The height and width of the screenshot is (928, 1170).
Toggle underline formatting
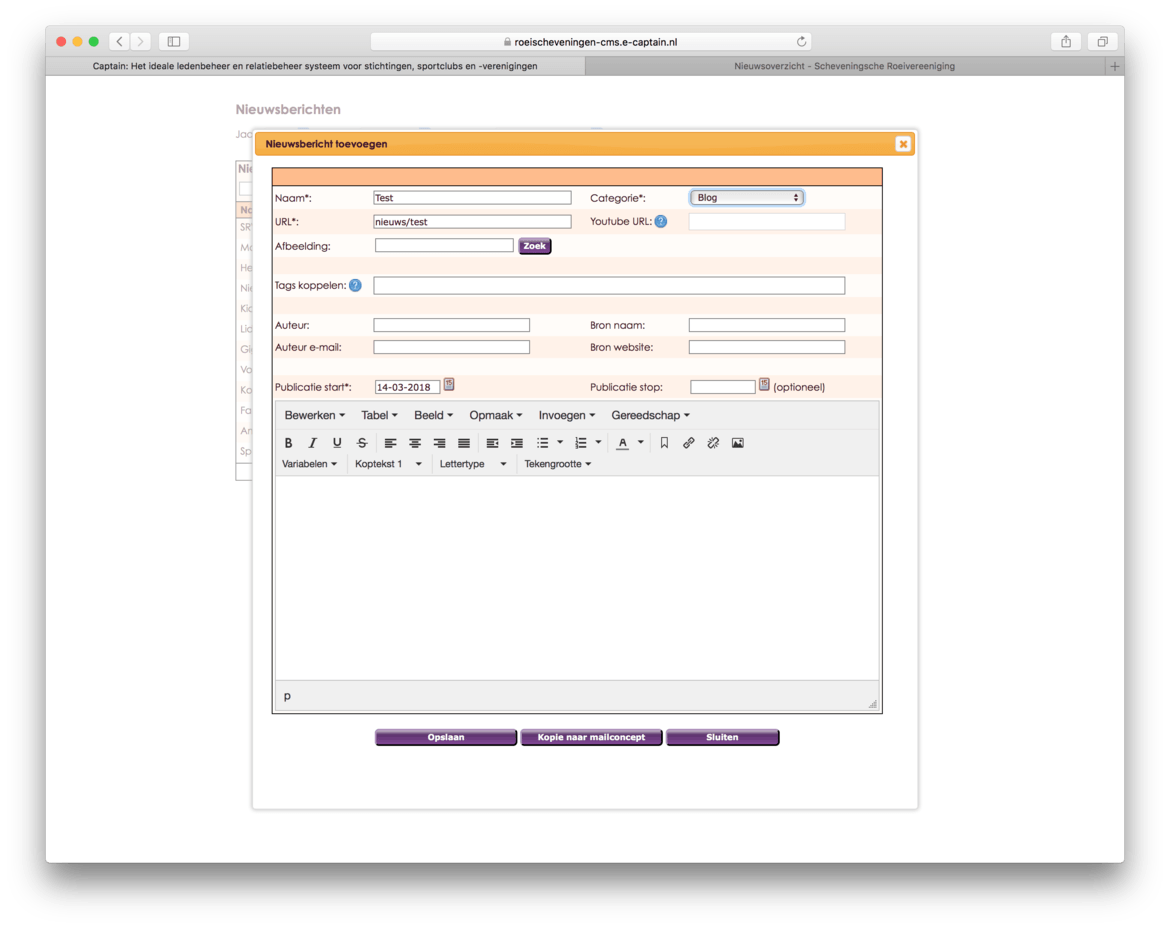pos(337,443)
